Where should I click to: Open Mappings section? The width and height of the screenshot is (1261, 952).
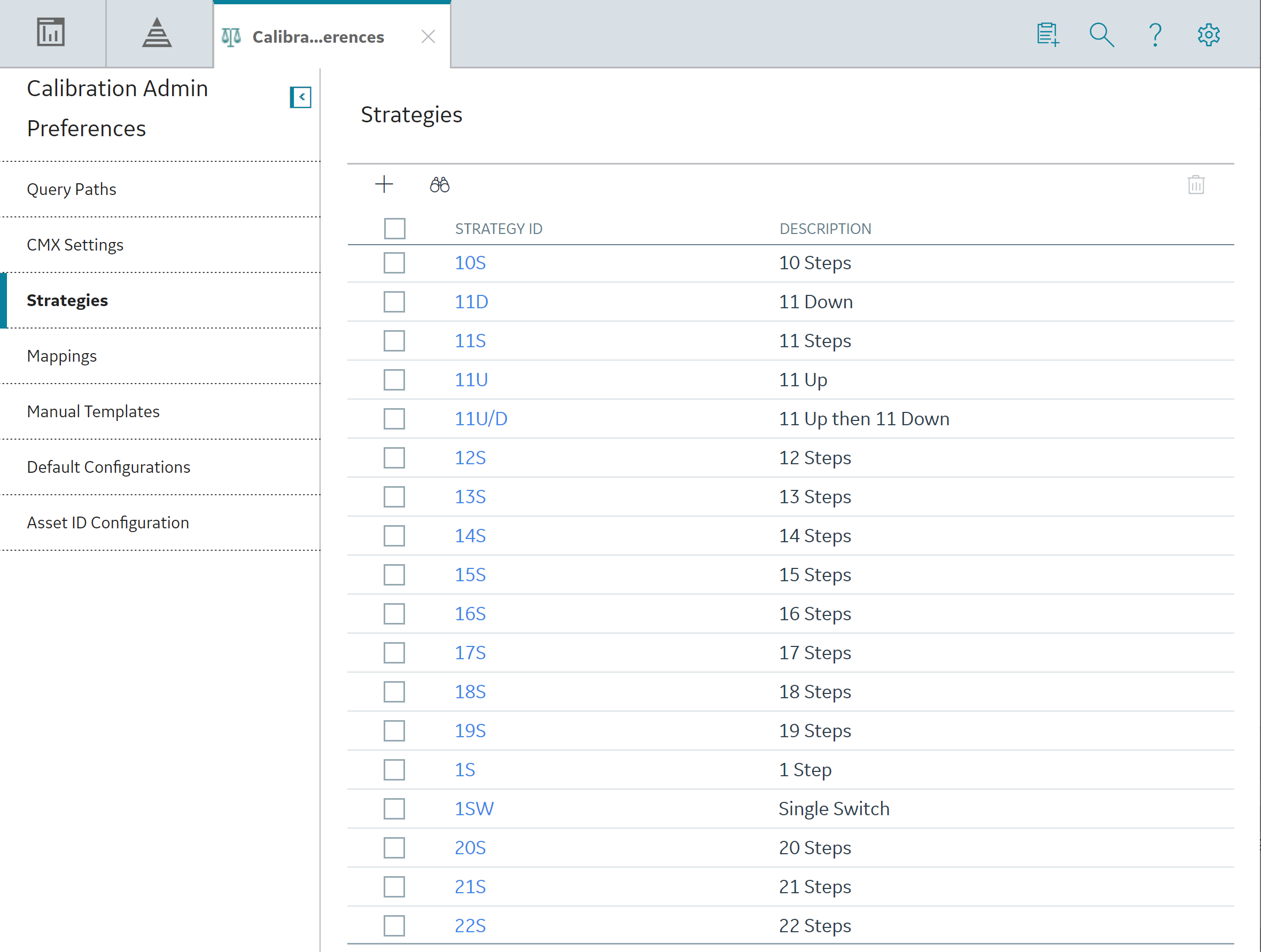pyautogui.click(x=160, y=356)
